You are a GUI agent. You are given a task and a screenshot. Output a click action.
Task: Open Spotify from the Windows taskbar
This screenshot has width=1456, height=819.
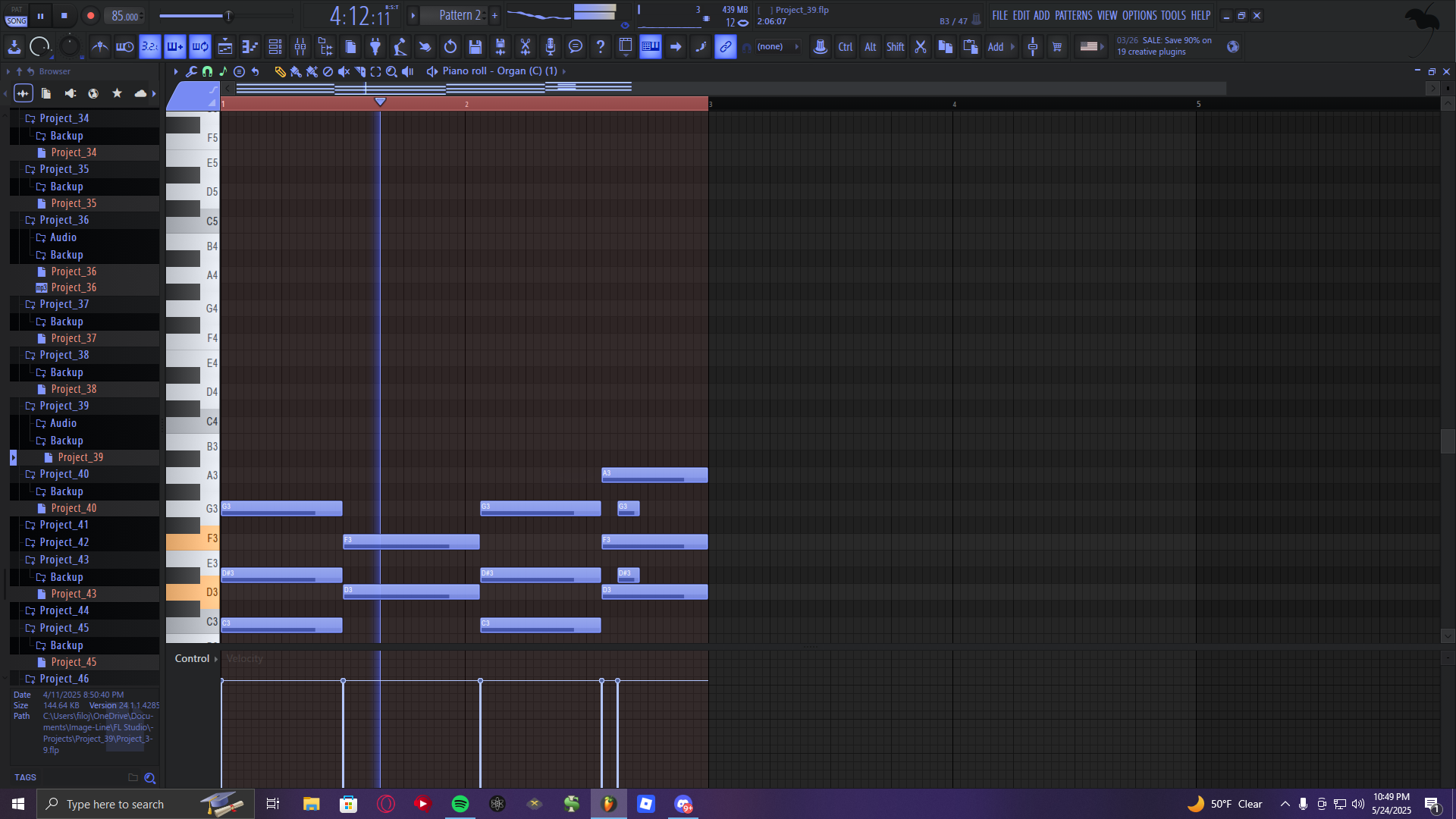point(460,804)
